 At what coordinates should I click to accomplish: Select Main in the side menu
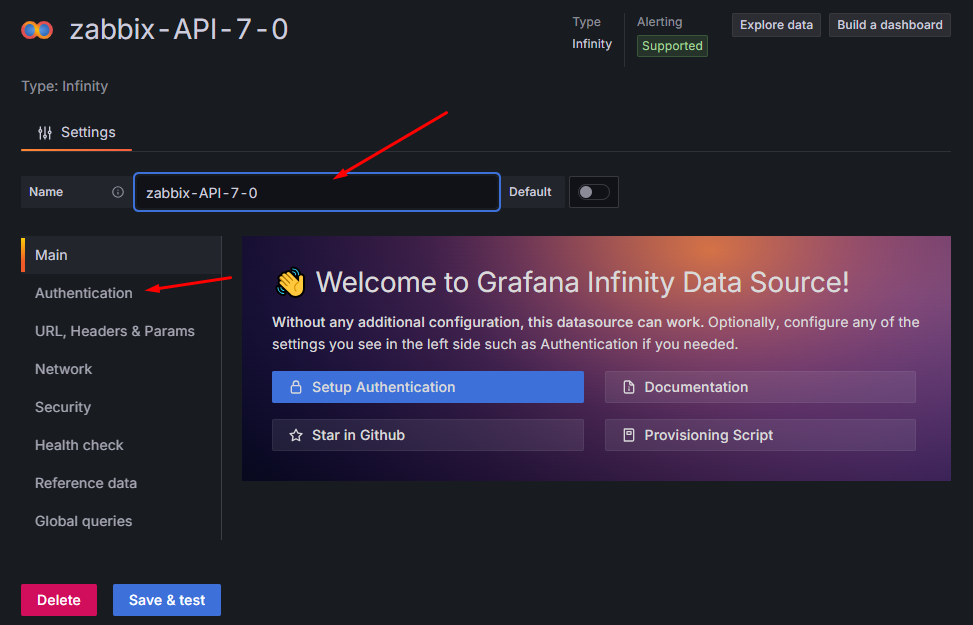(52, 255)
